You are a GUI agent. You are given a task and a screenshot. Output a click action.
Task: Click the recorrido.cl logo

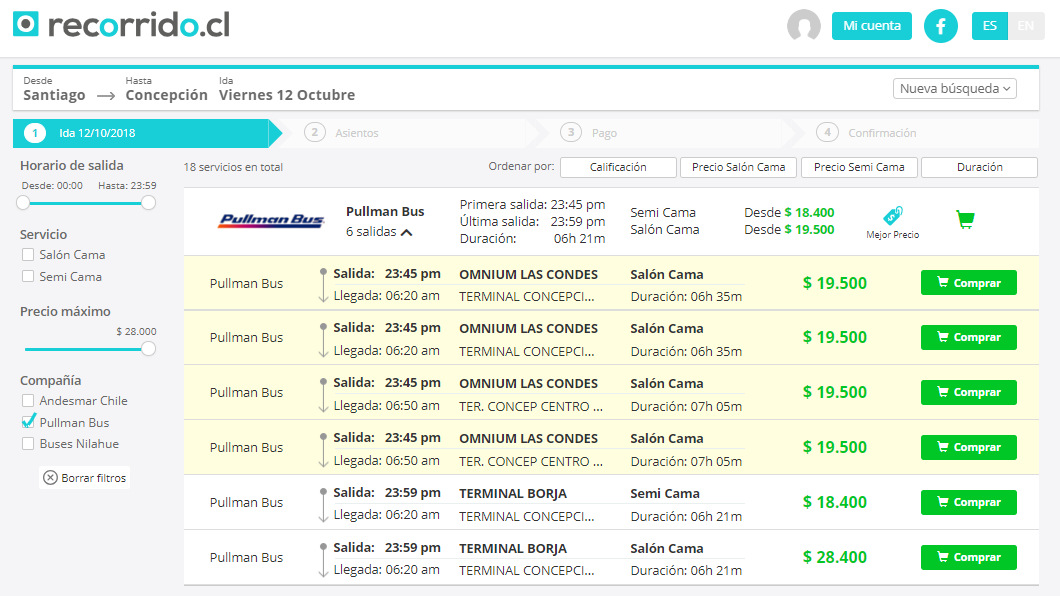click(x=122, y=25)
